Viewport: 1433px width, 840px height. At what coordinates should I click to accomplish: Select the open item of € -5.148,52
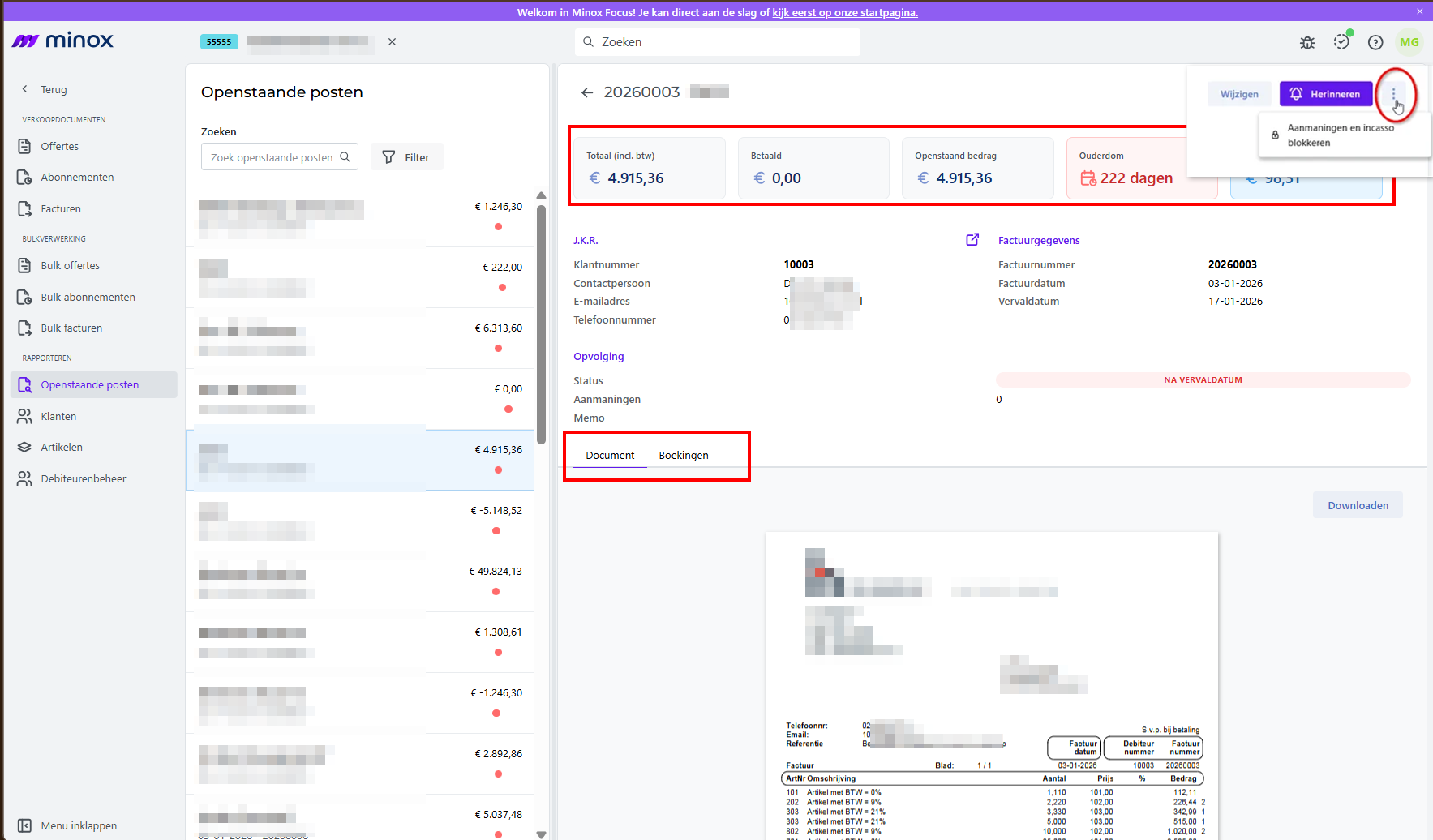coord(360,521)
